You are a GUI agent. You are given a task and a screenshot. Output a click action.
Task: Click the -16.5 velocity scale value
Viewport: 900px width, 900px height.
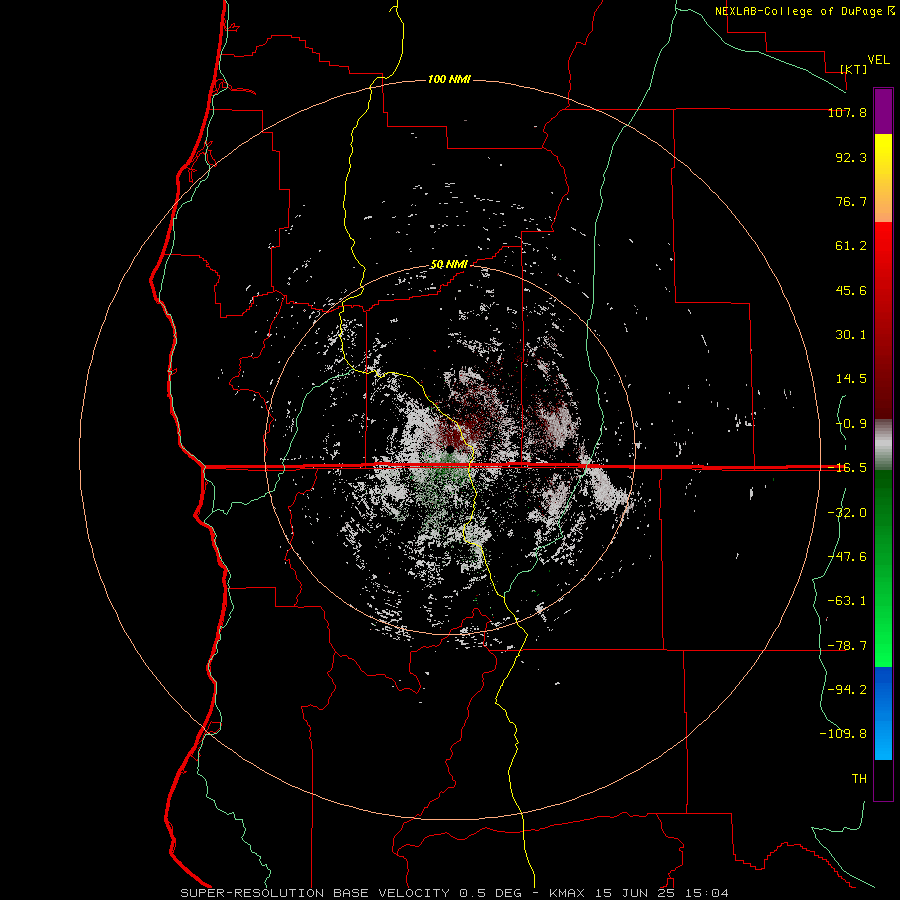tap(847, 468)
